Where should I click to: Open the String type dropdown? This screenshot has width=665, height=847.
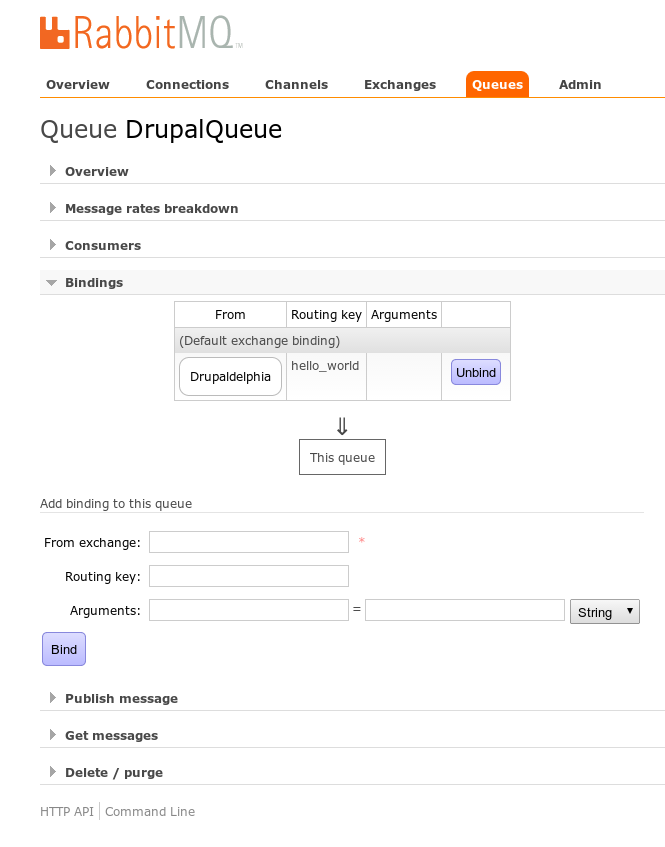point(605,611)
